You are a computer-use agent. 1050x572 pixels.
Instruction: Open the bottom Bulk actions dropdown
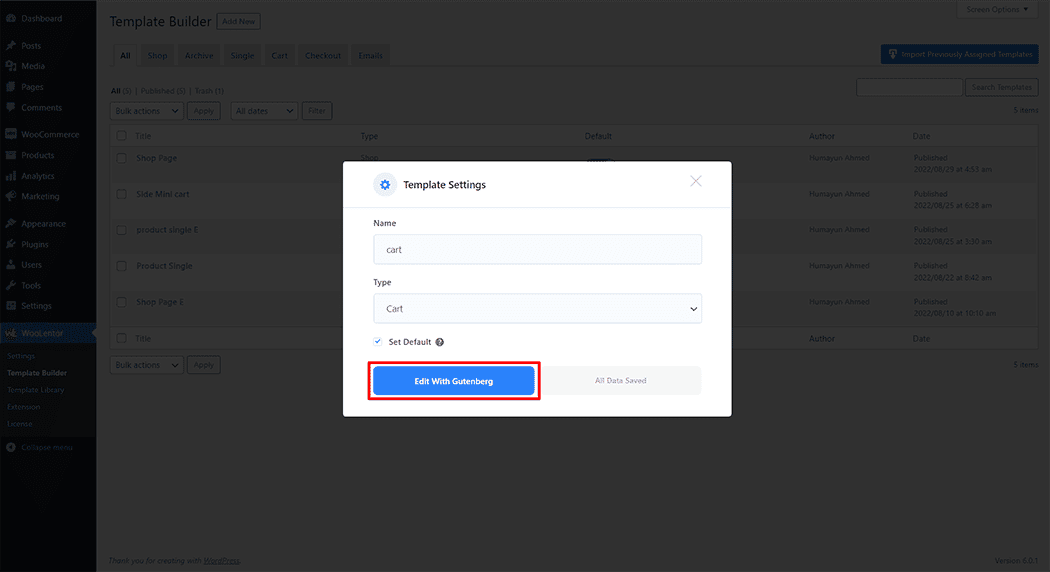click(147, 365)
